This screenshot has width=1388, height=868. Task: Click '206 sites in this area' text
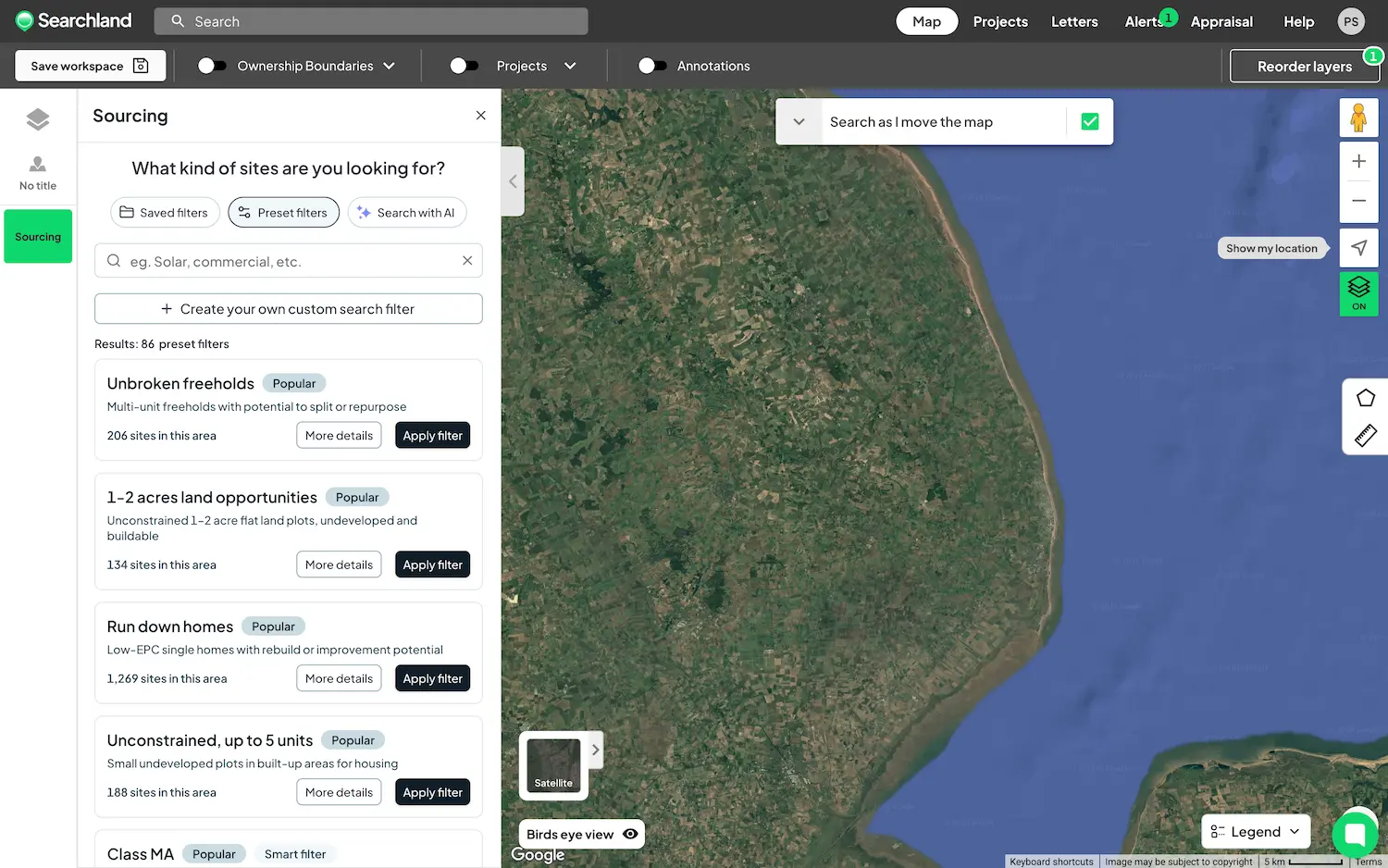[x=161, y=436]
